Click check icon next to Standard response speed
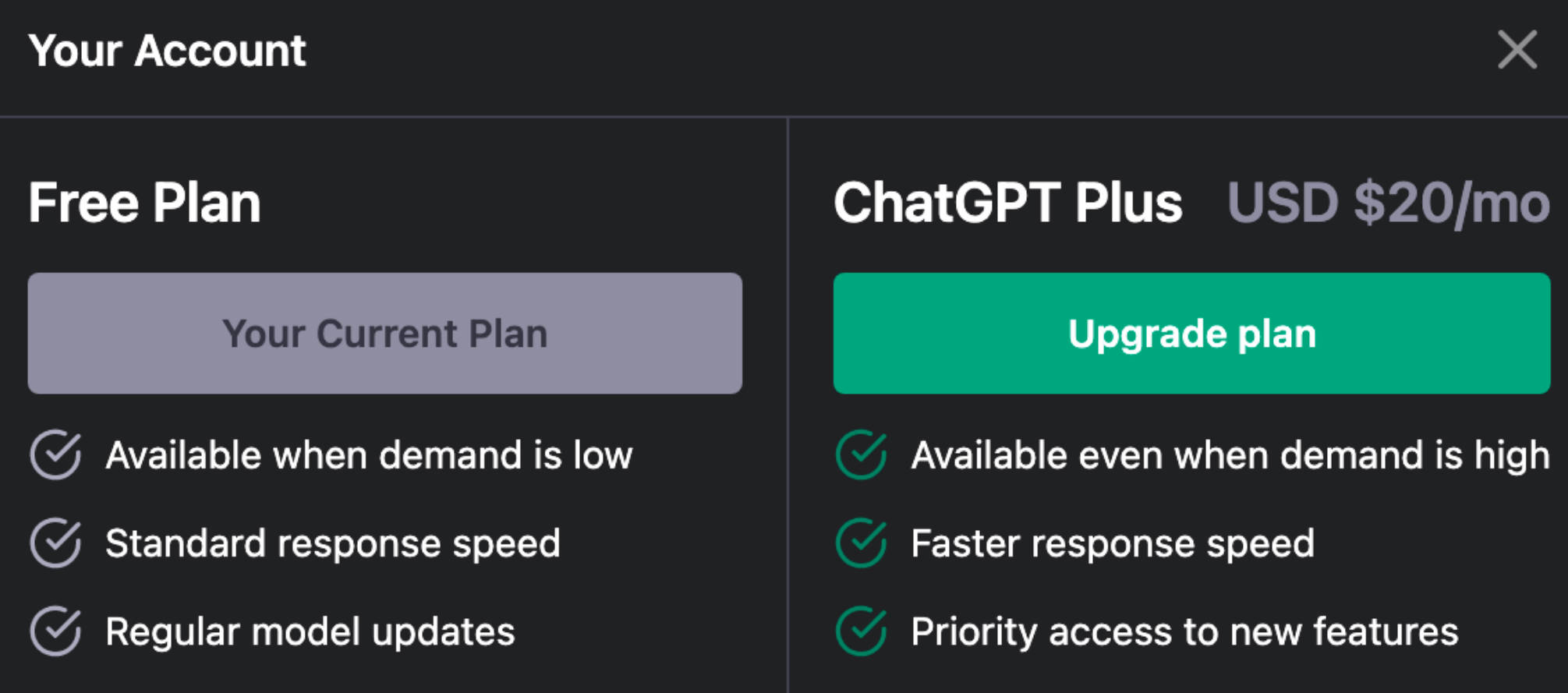Screen dimensions: 1568x693 [55, 543]
